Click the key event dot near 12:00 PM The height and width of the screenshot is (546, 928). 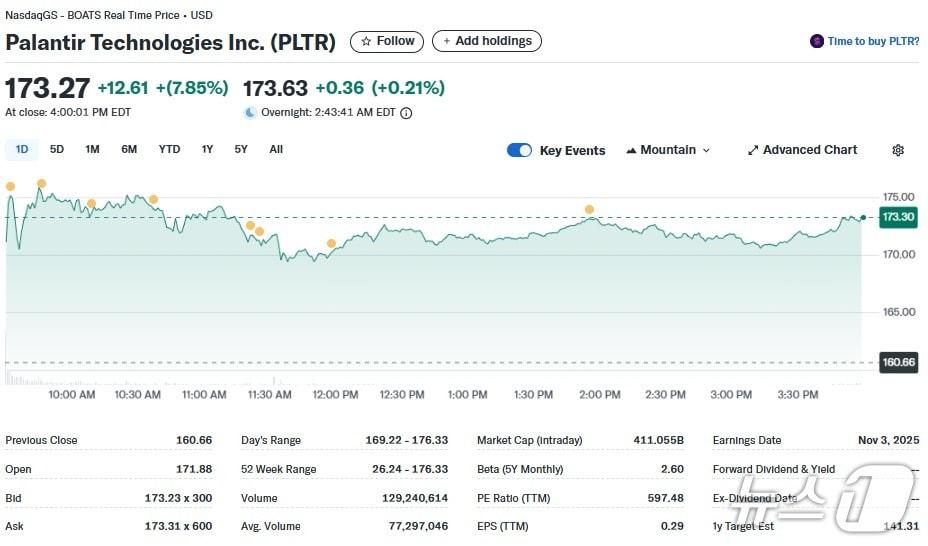(x=331, y=243)
